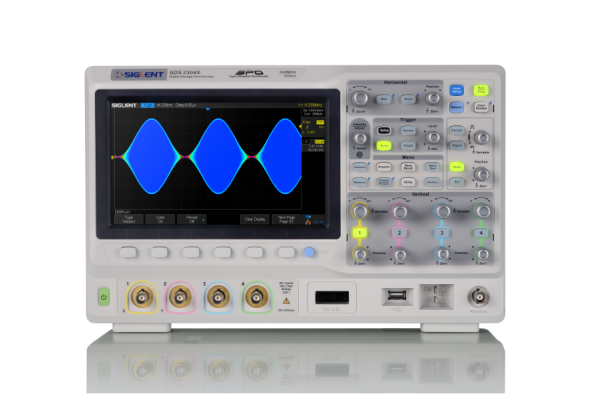600x400 pixels.
Task: Click on-screen Next Page item
Action: click(286, 219)
